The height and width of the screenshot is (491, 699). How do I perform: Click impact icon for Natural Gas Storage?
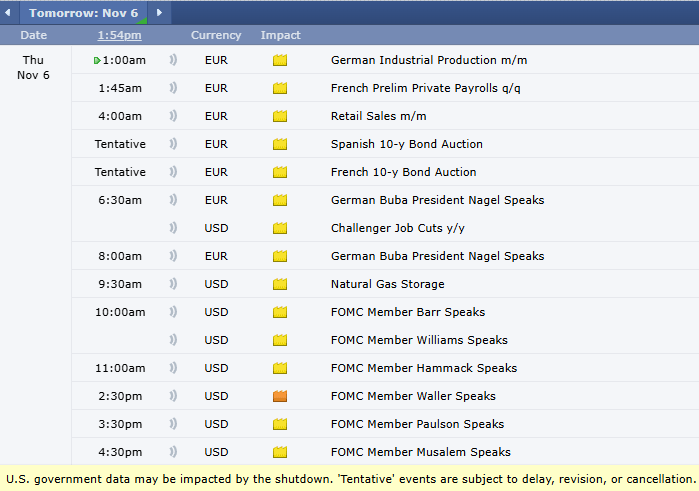point(280,284)
